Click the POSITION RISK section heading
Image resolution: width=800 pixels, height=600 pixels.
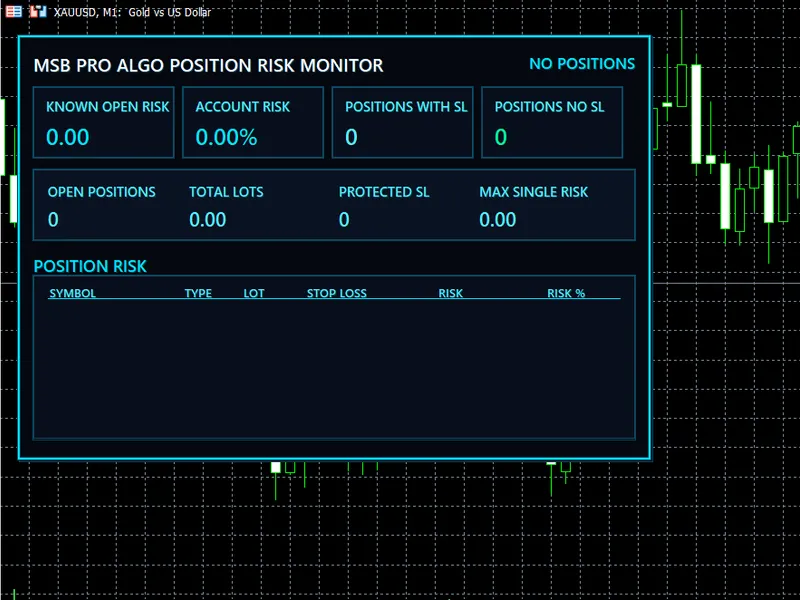[x=90, y=266]
